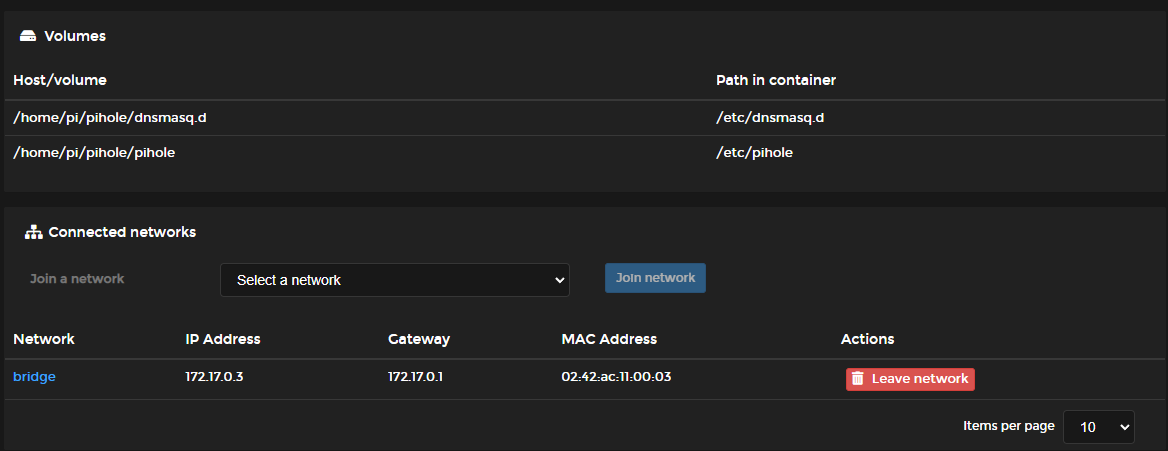Click the MAC address 02:42:ac:11:00:03
The image size is (1168, 451).
pos(617,377)
